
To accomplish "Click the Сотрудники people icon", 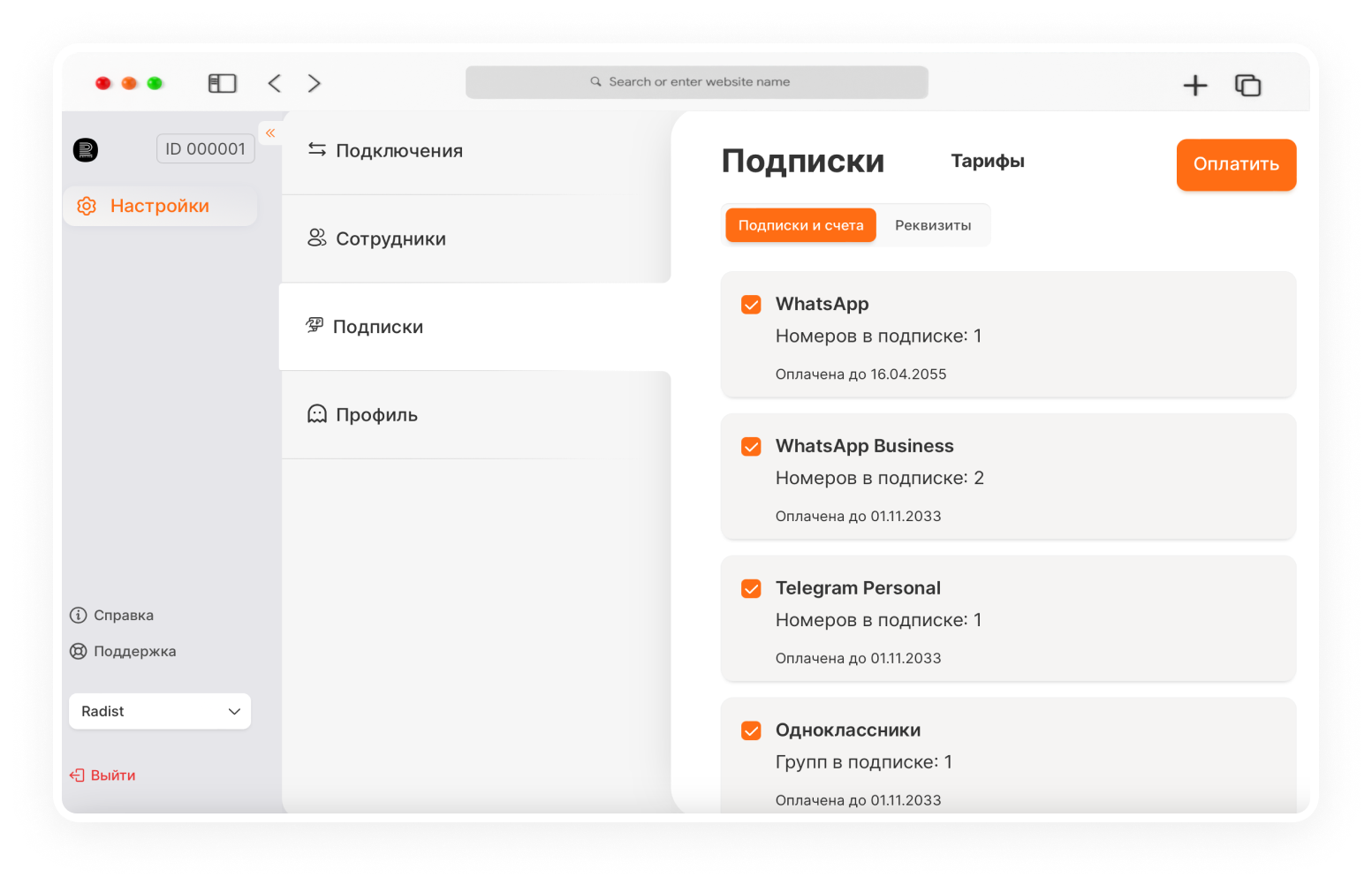I will click(317, 238).
